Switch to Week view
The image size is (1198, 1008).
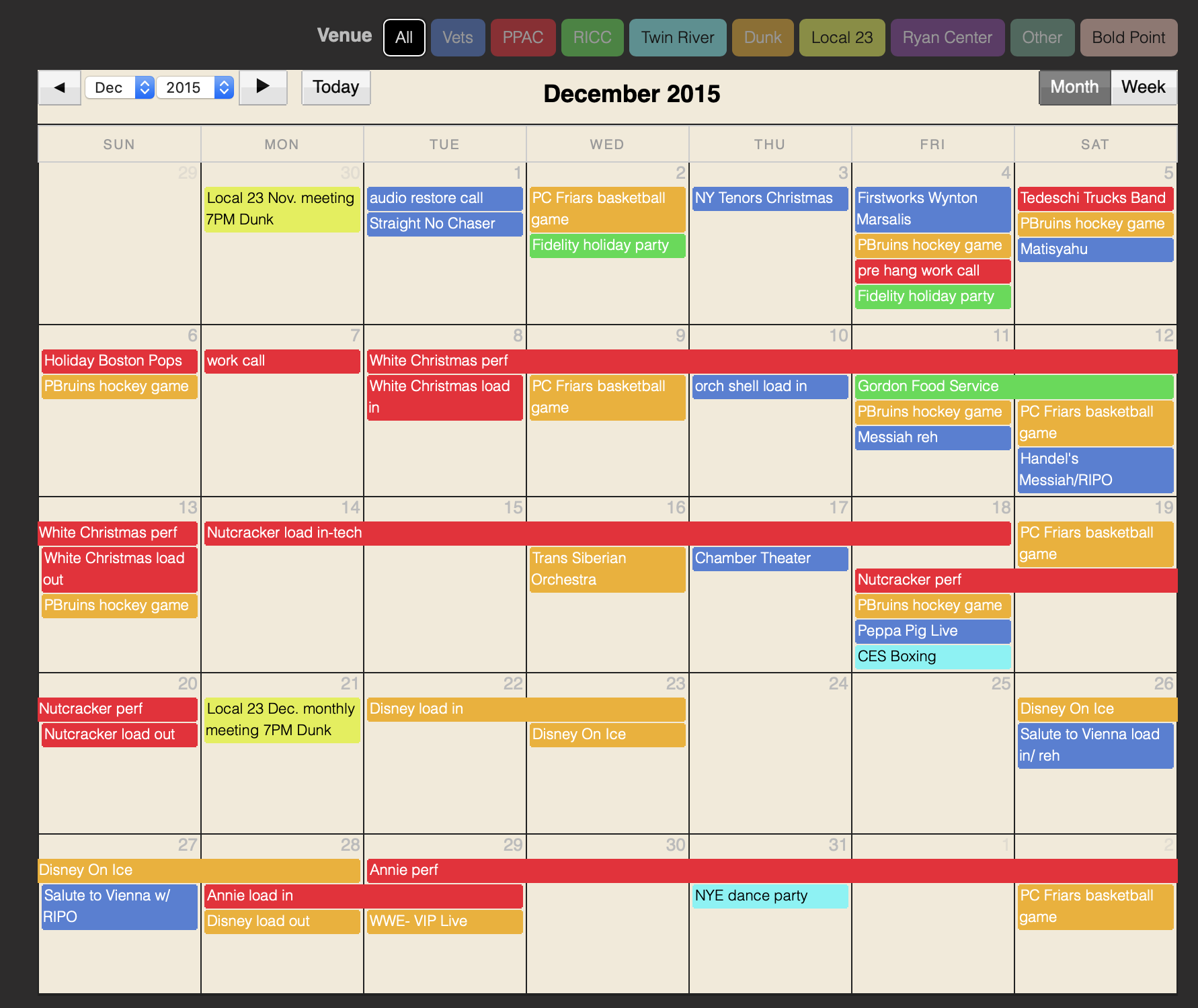[1143, 87]
